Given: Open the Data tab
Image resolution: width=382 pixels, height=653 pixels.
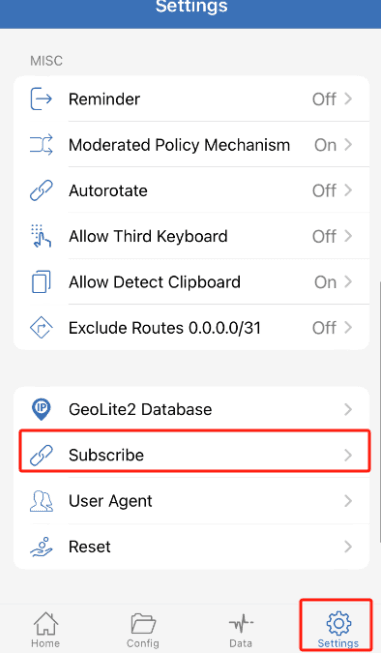Looking at the screenshot, I should 241,630.
